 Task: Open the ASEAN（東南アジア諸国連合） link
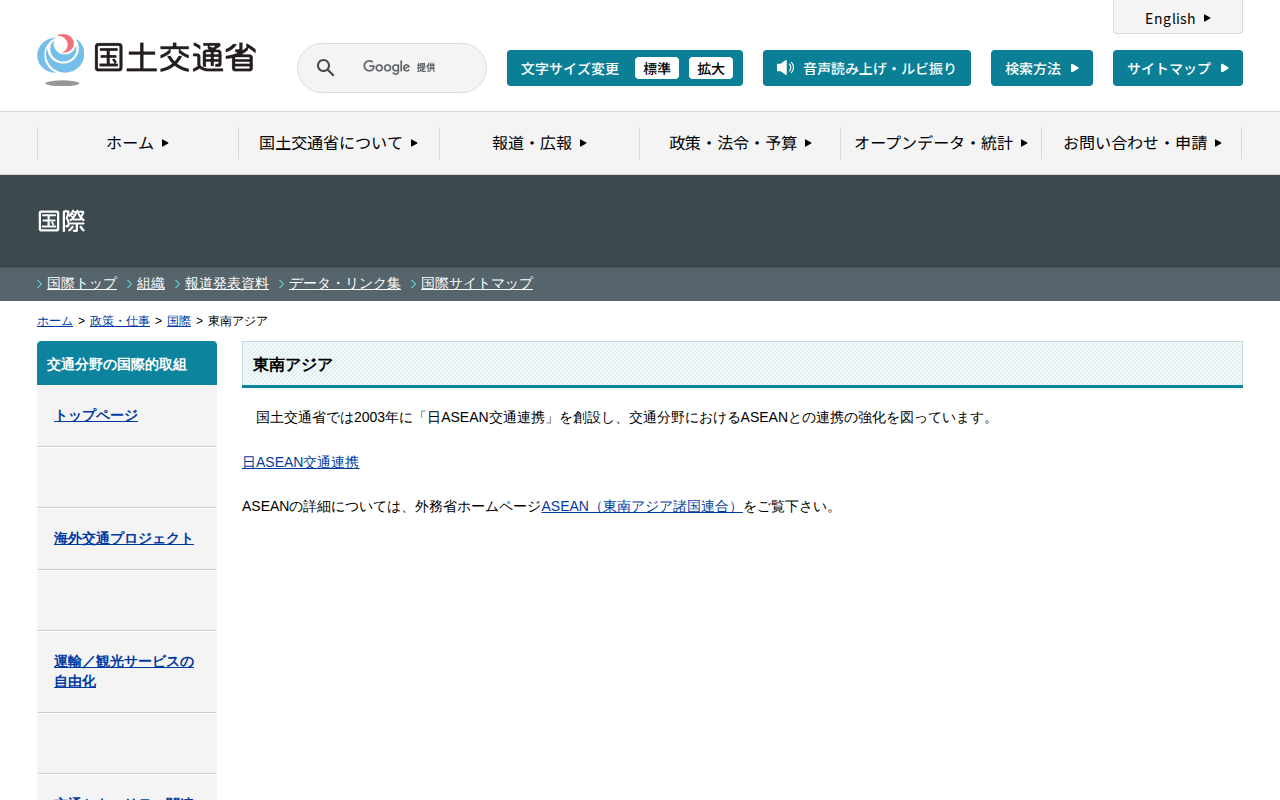pyautogui.click(x=641, y=506)
